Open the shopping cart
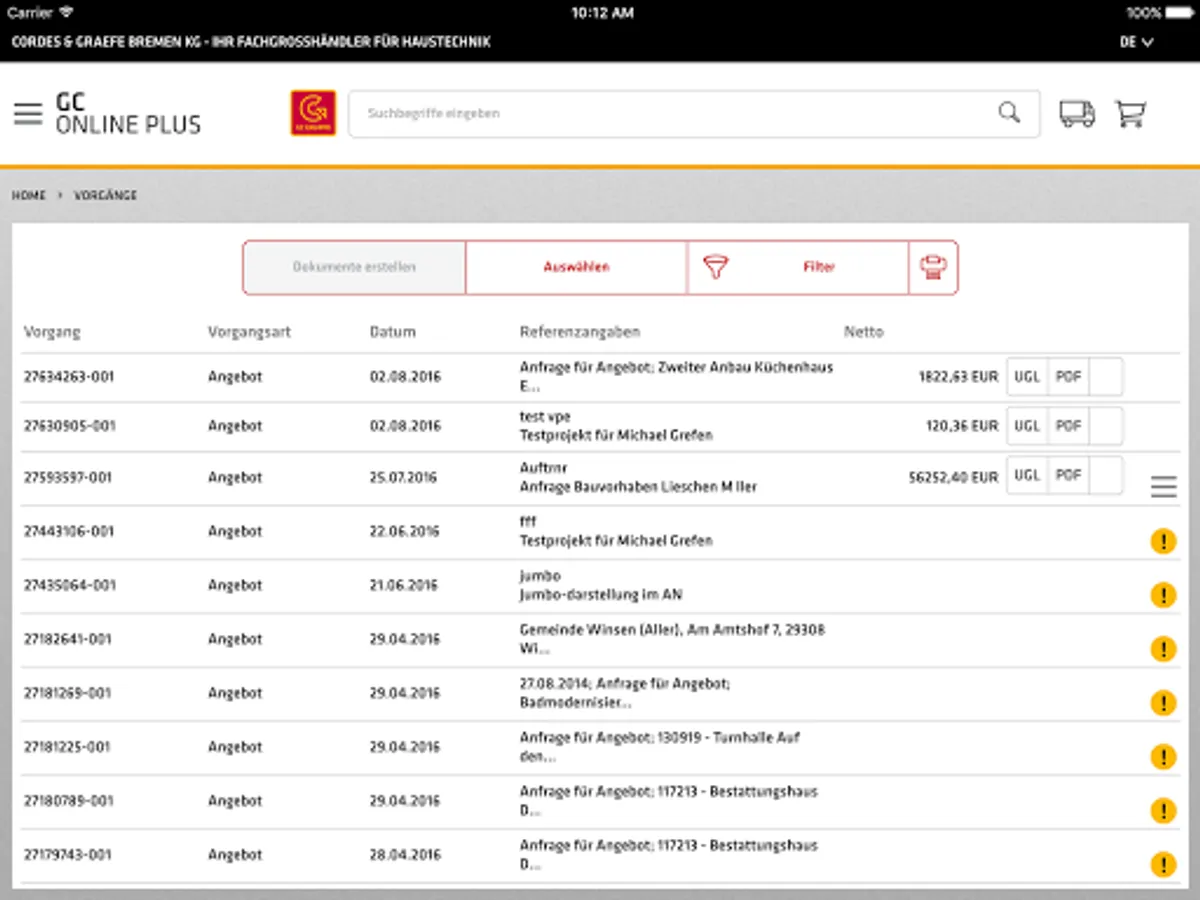Viewport: 1200px width, 900px height. [x=1130, y=113]
